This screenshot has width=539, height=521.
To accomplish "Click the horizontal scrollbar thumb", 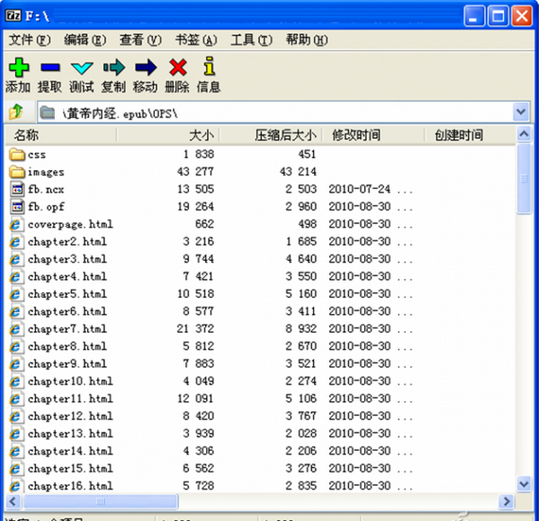I will pos(100,501).
